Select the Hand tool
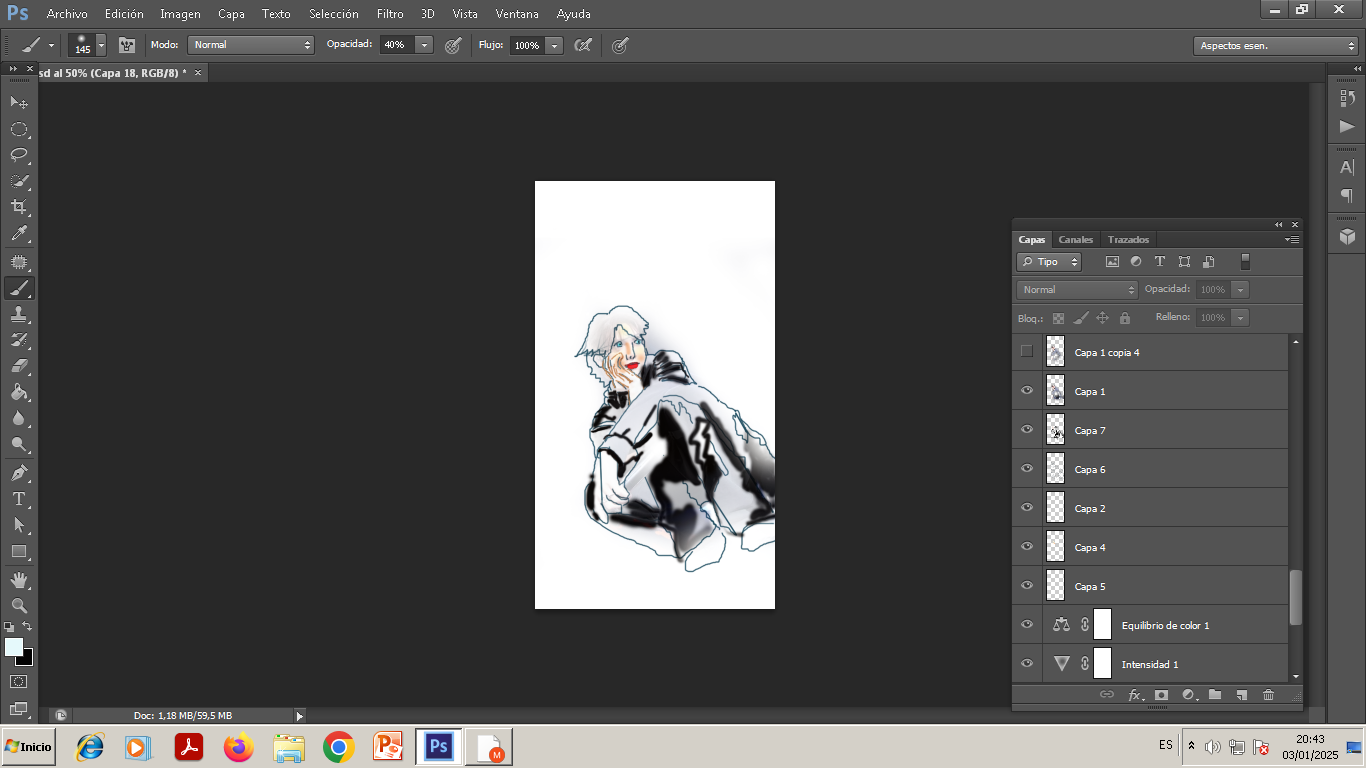The width and height of the screenshot is (1366, 768). (x=19, y=580)
